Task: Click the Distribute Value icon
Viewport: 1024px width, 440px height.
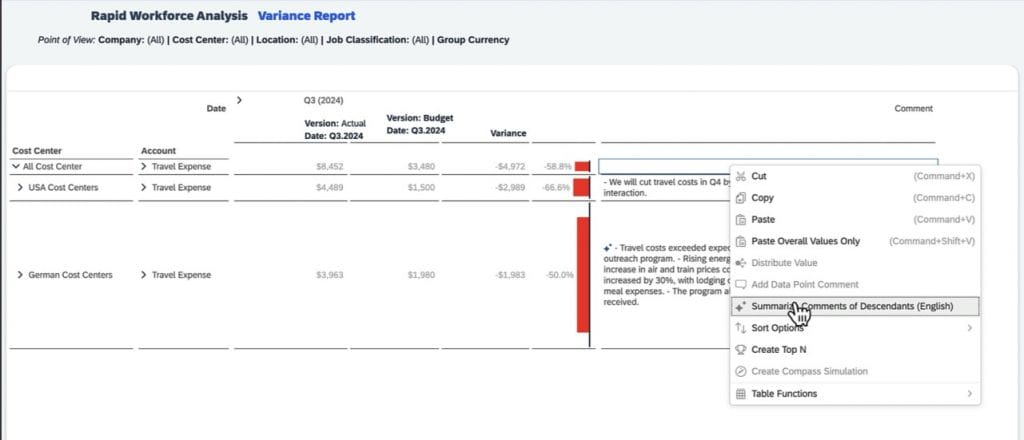Action: click(741, 263)
